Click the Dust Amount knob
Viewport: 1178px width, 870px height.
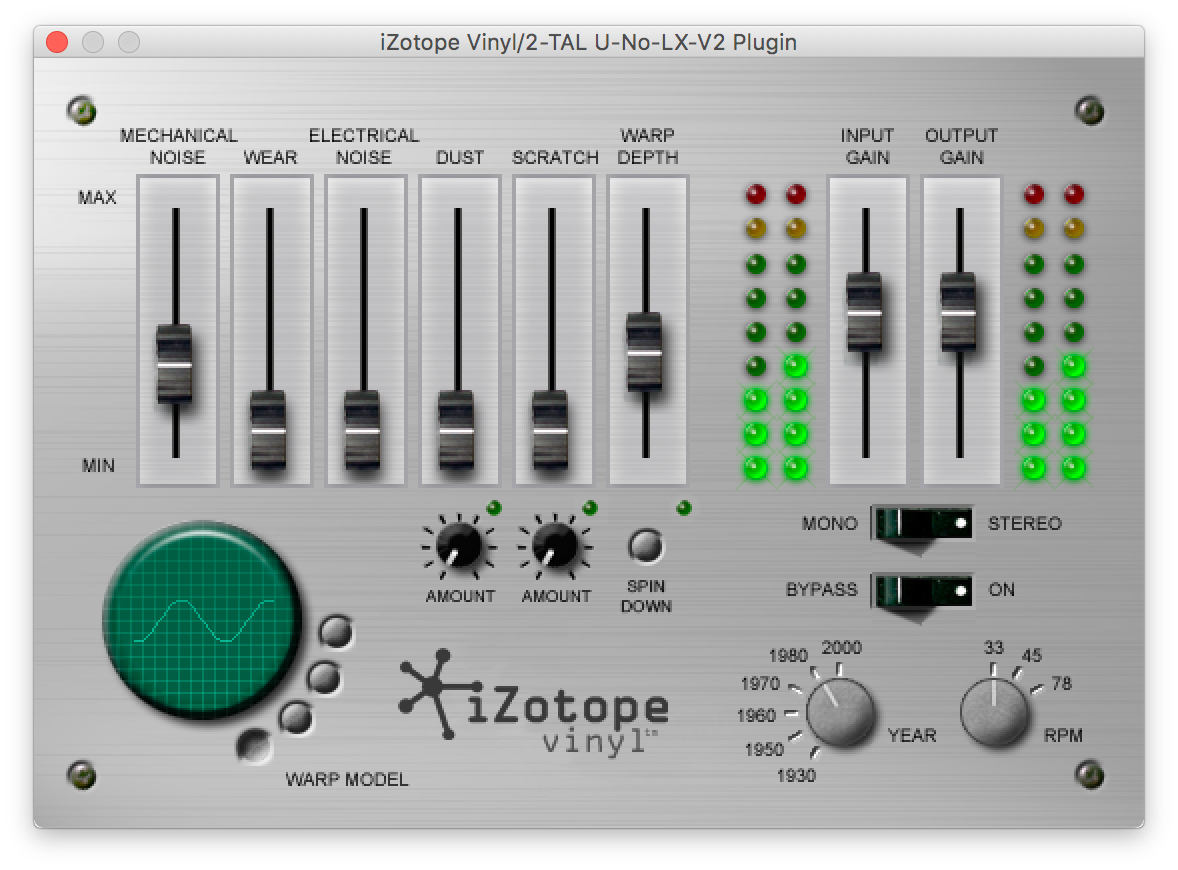click(458, 545)
